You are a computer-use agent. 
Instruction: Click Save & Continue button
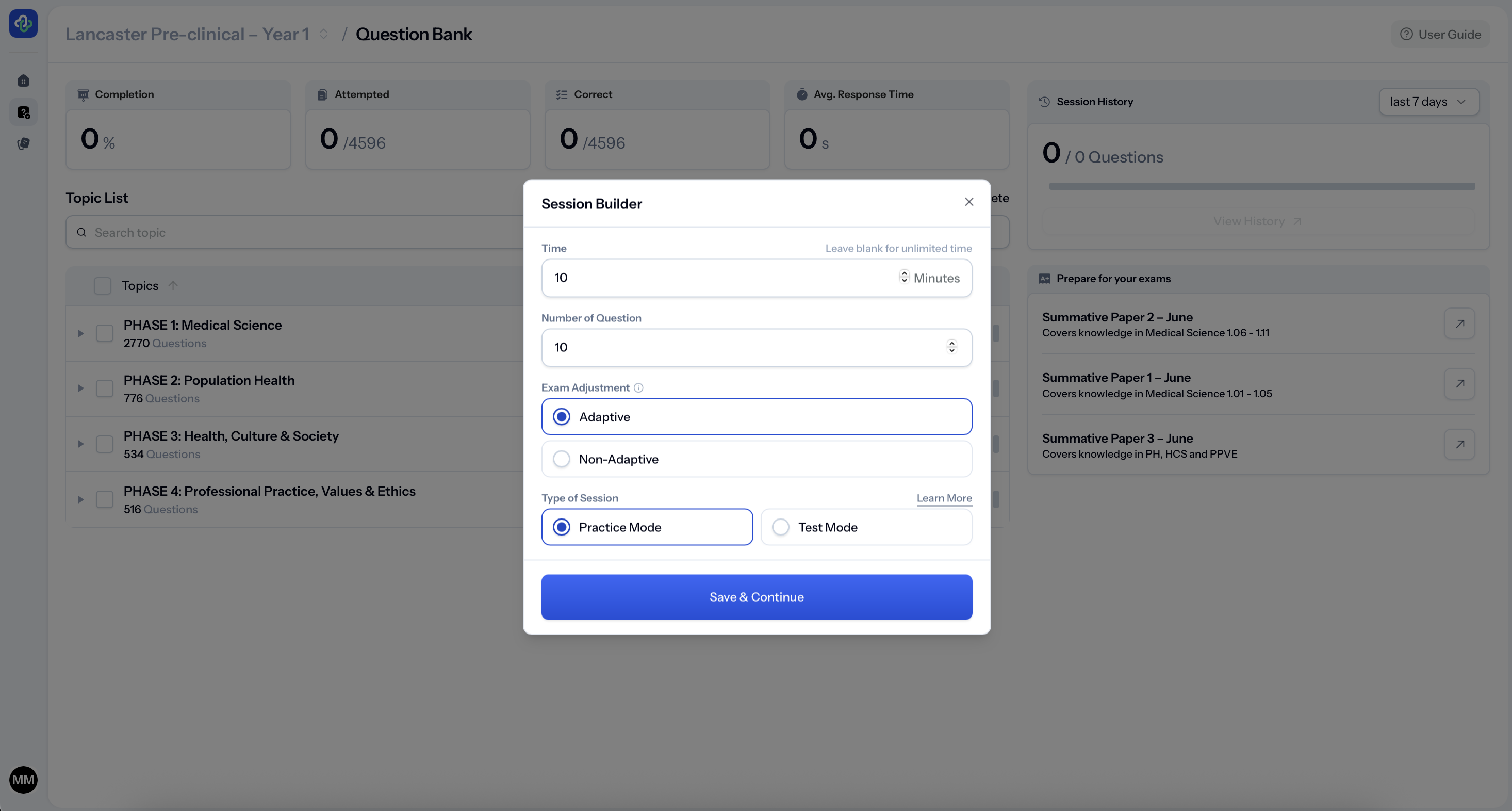(756, 597)
